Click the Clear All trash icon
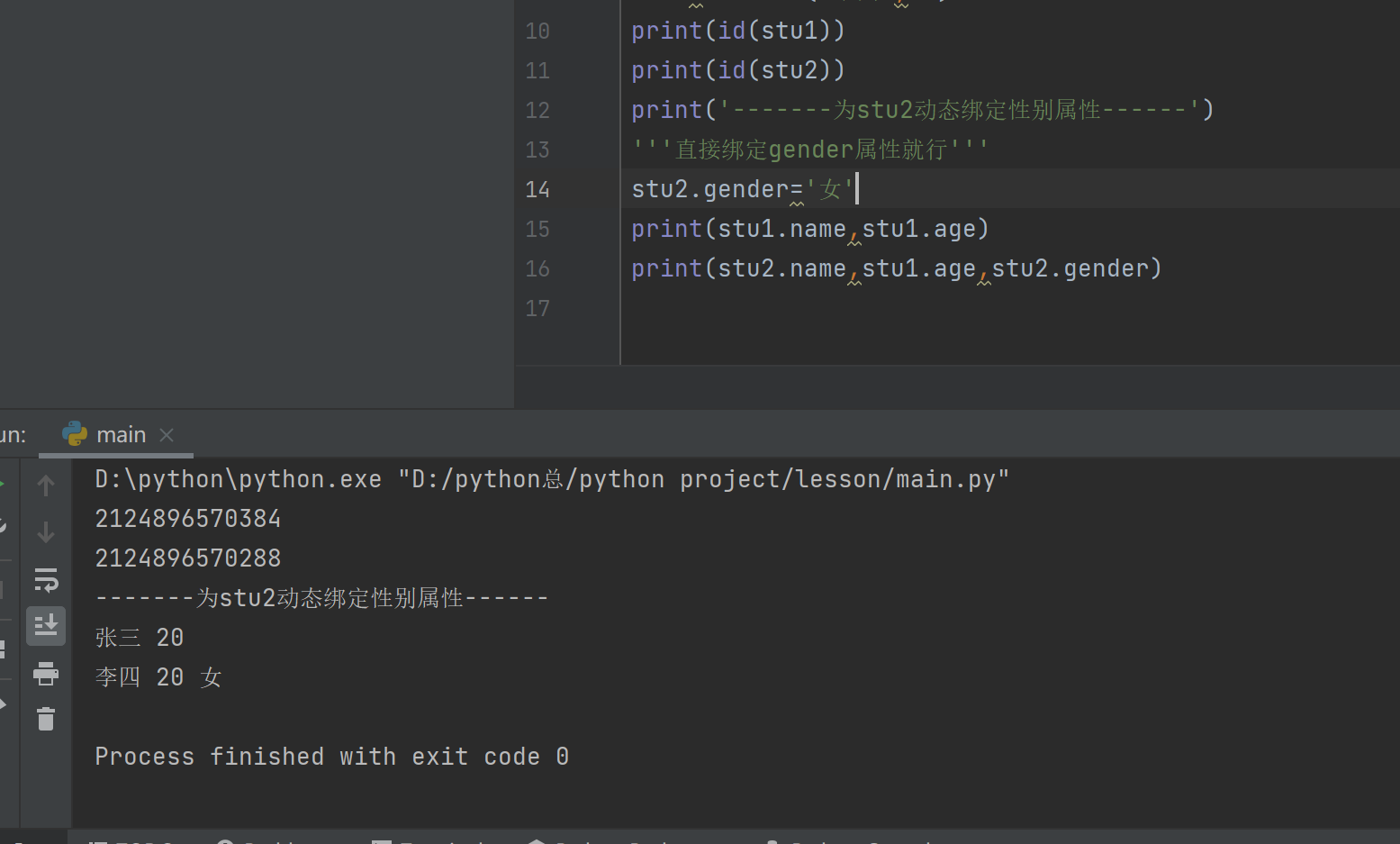1400x844 pixels. click(46, 719)
